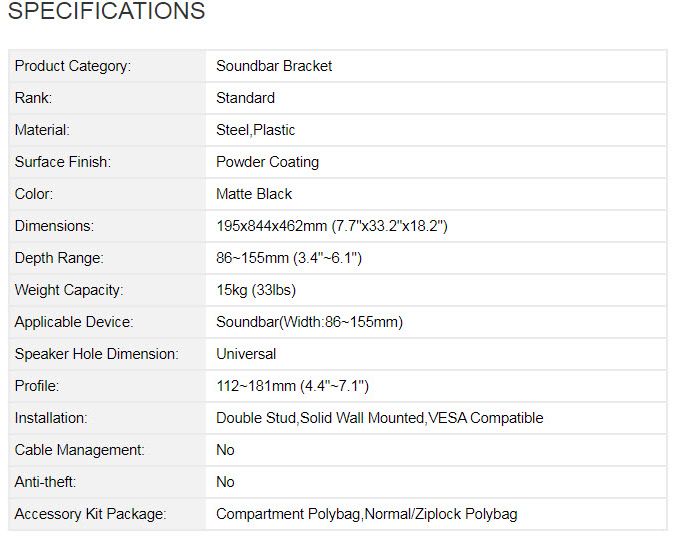Click the Soundbar(Width:86~155mm) value
The height and width of the screenshot is (539, 677).
(309, 322)
